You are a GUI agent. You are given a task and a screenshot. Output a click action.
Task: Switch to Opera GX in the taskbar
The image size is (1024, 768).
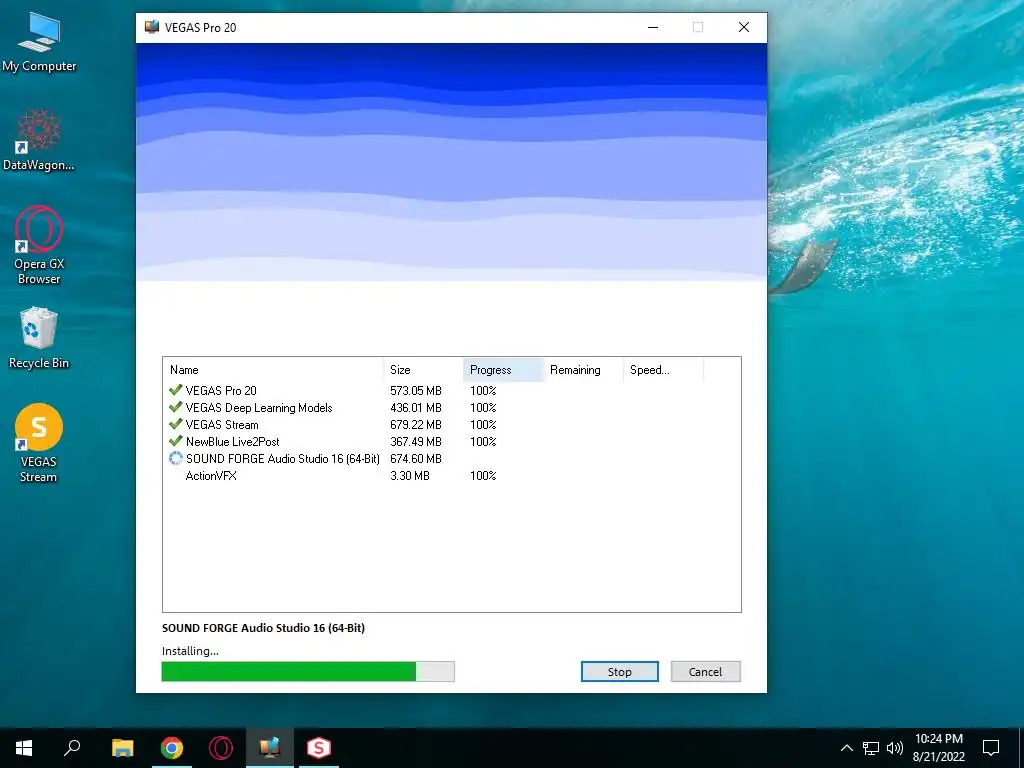pyautogui.click(x=221, y=748)
